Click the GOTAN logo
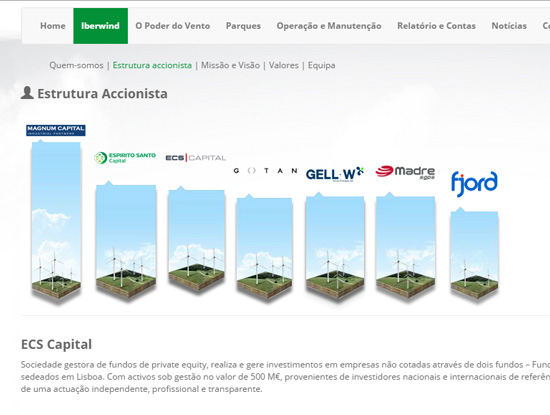Screen dimensions: 550x415 [265, 171]
